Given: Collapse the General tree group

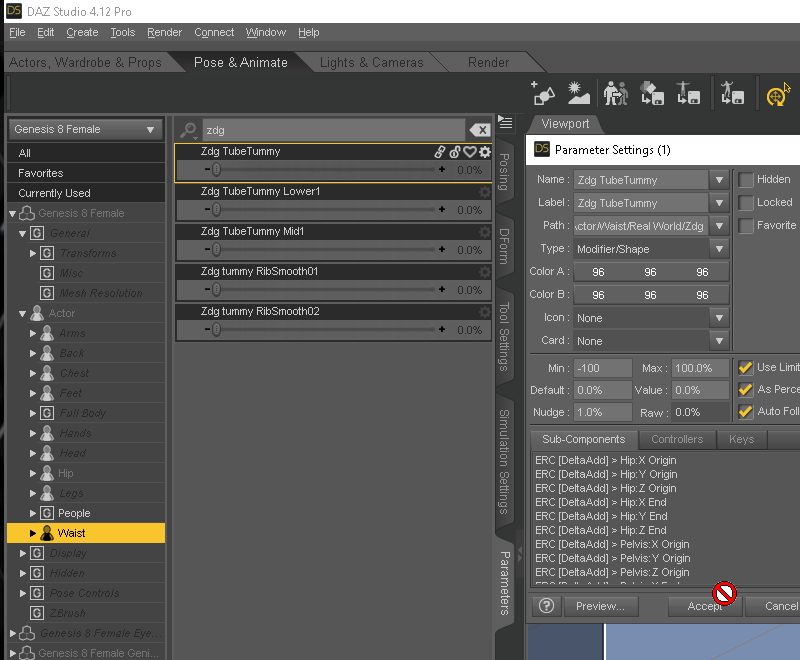Looking at the screenshot, I should (x=22, y=234).
